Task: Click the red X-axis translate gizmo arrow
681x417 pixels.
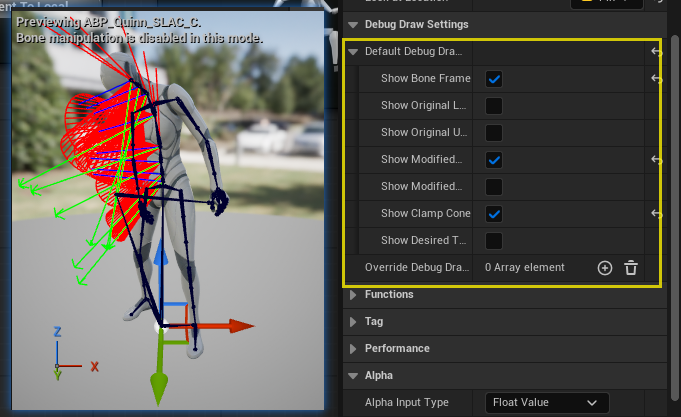Action: tap(241, 325)
